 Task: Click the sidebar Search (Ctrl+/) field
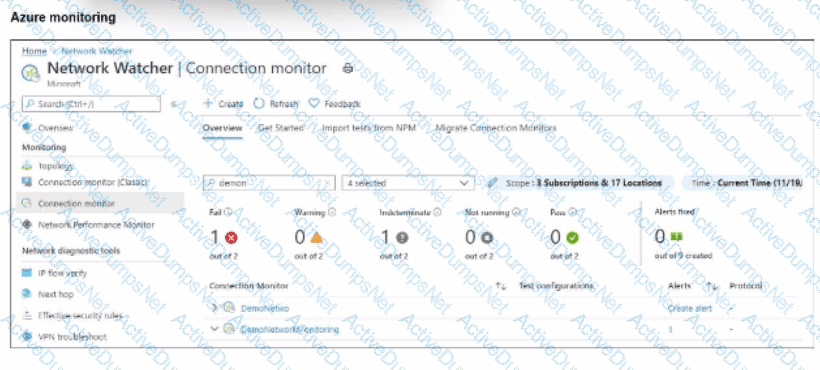pos(91,104)
